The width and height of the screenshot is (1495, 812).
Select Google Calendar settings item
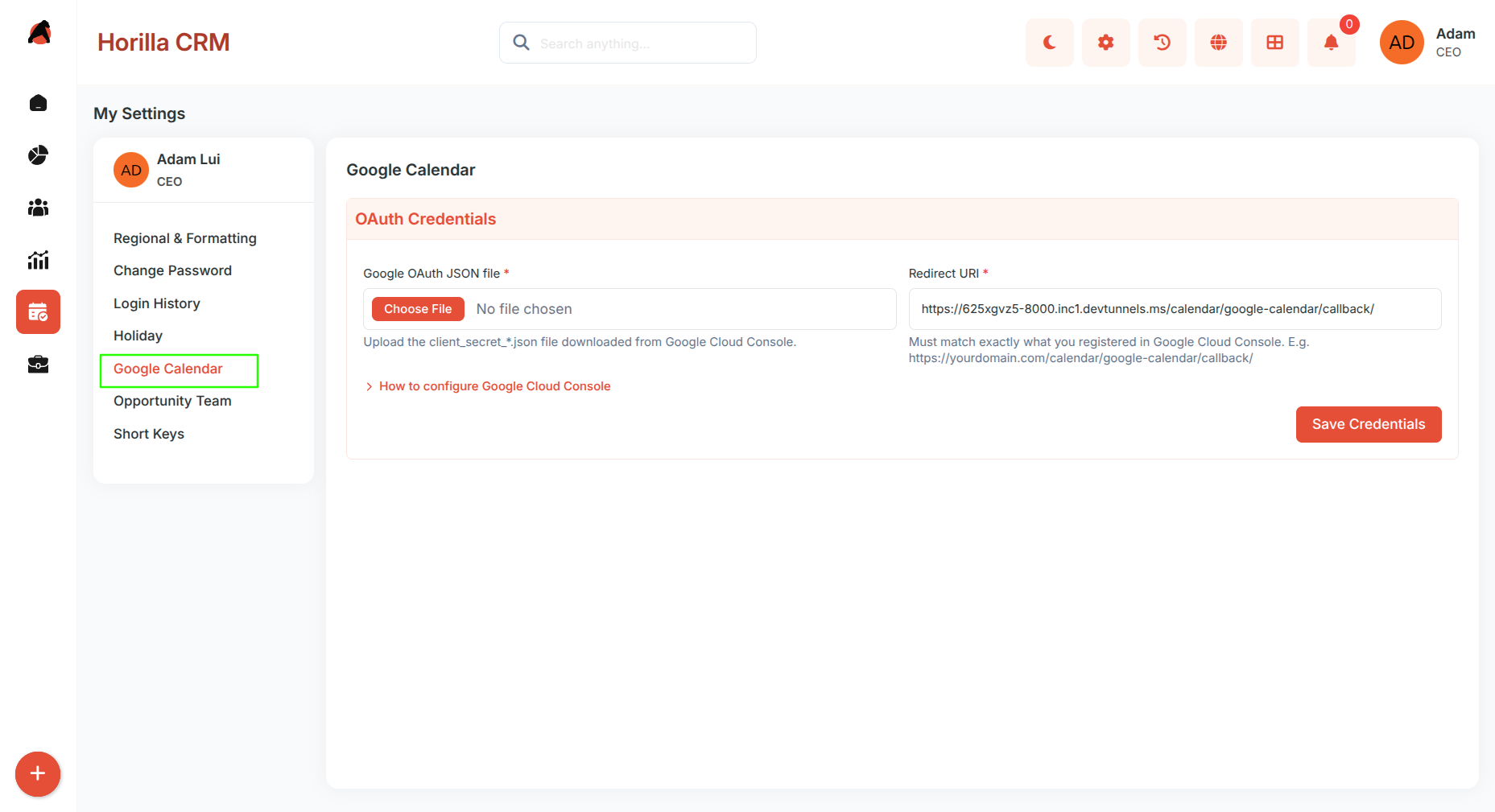click(x=168, y=369)
